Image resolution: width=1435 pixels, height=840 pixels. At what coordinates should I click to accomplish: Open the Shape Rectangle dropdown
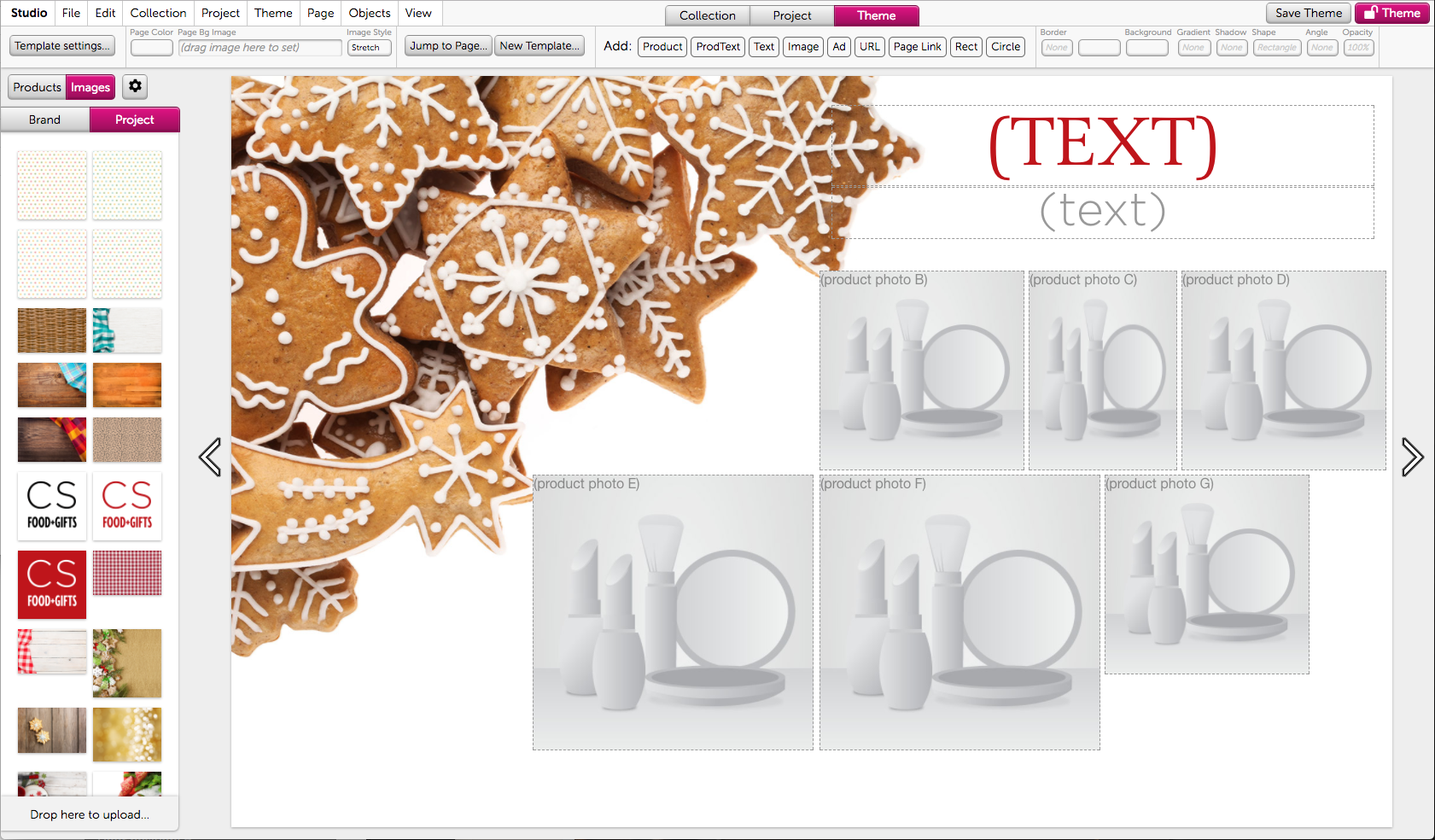(1277, 48)
